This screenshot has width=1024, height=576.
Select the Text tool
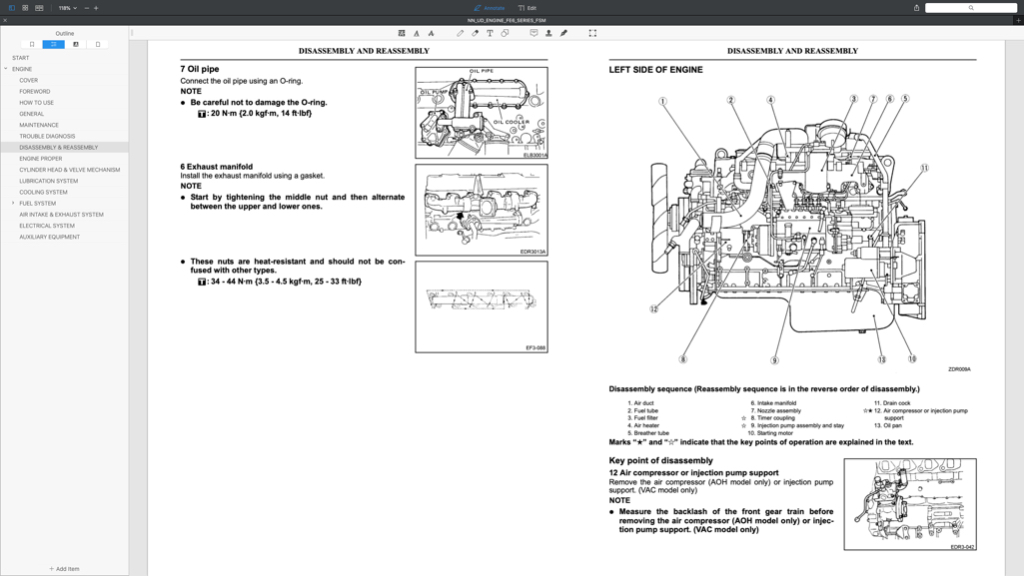pyautogui.click(x=490, y=33)
